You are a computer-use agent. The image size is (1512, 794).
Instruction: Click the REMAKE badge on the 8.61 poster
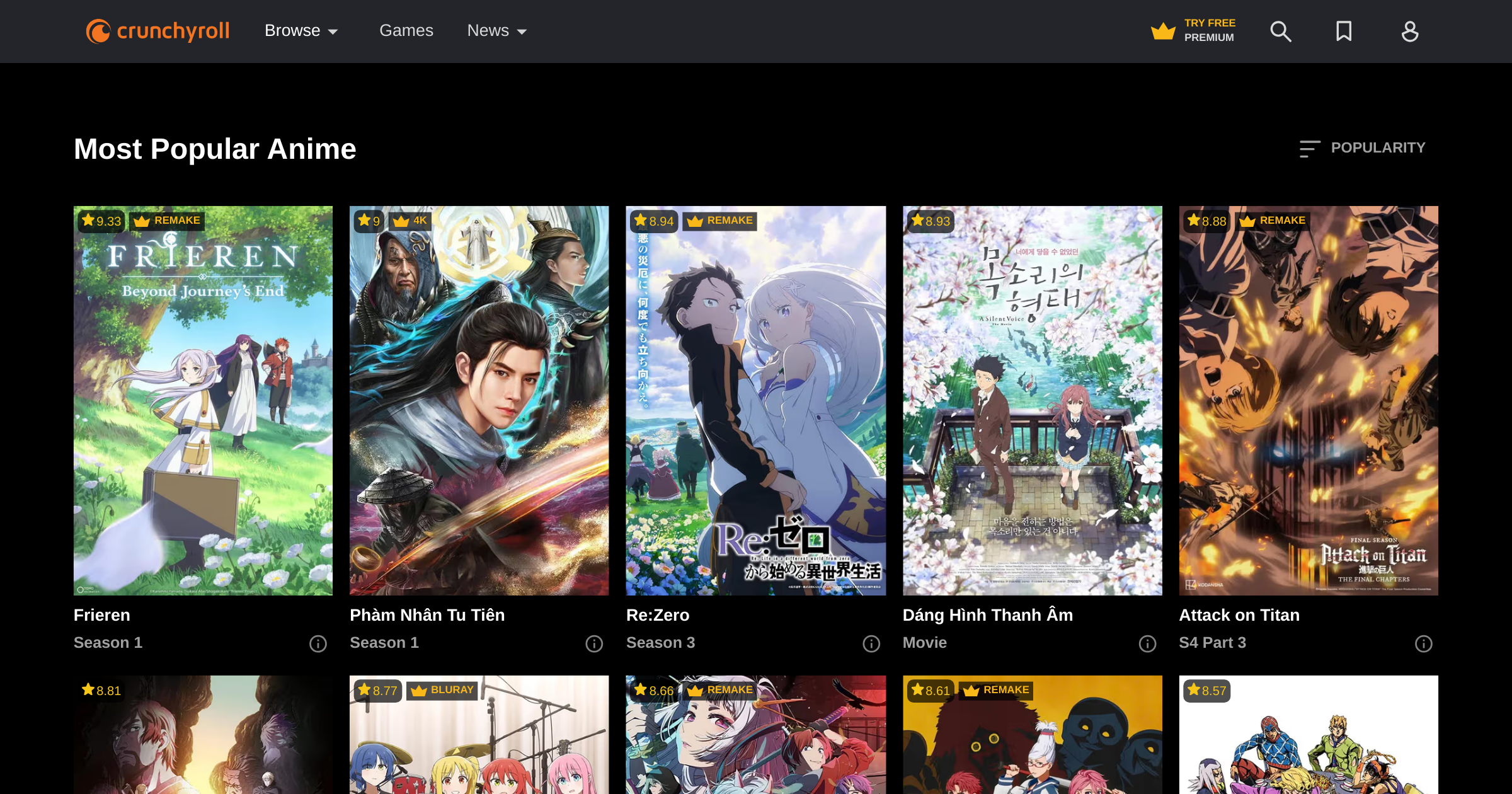pos(996,690)
